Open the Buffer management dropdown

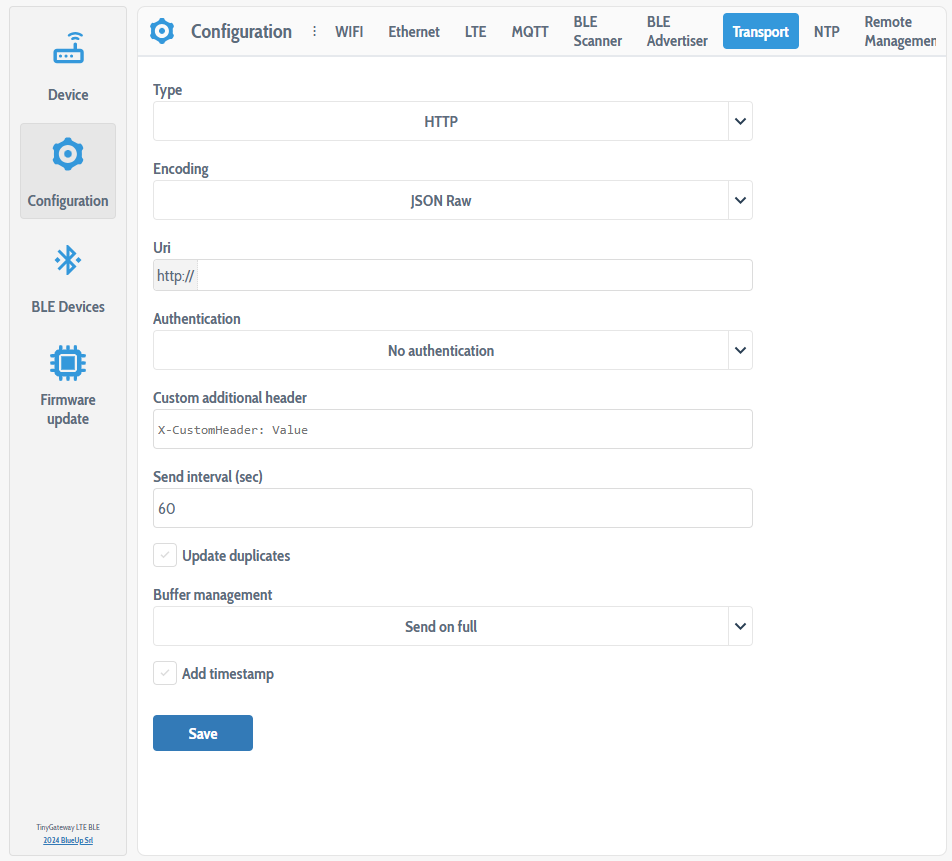(x=452, y=626)
